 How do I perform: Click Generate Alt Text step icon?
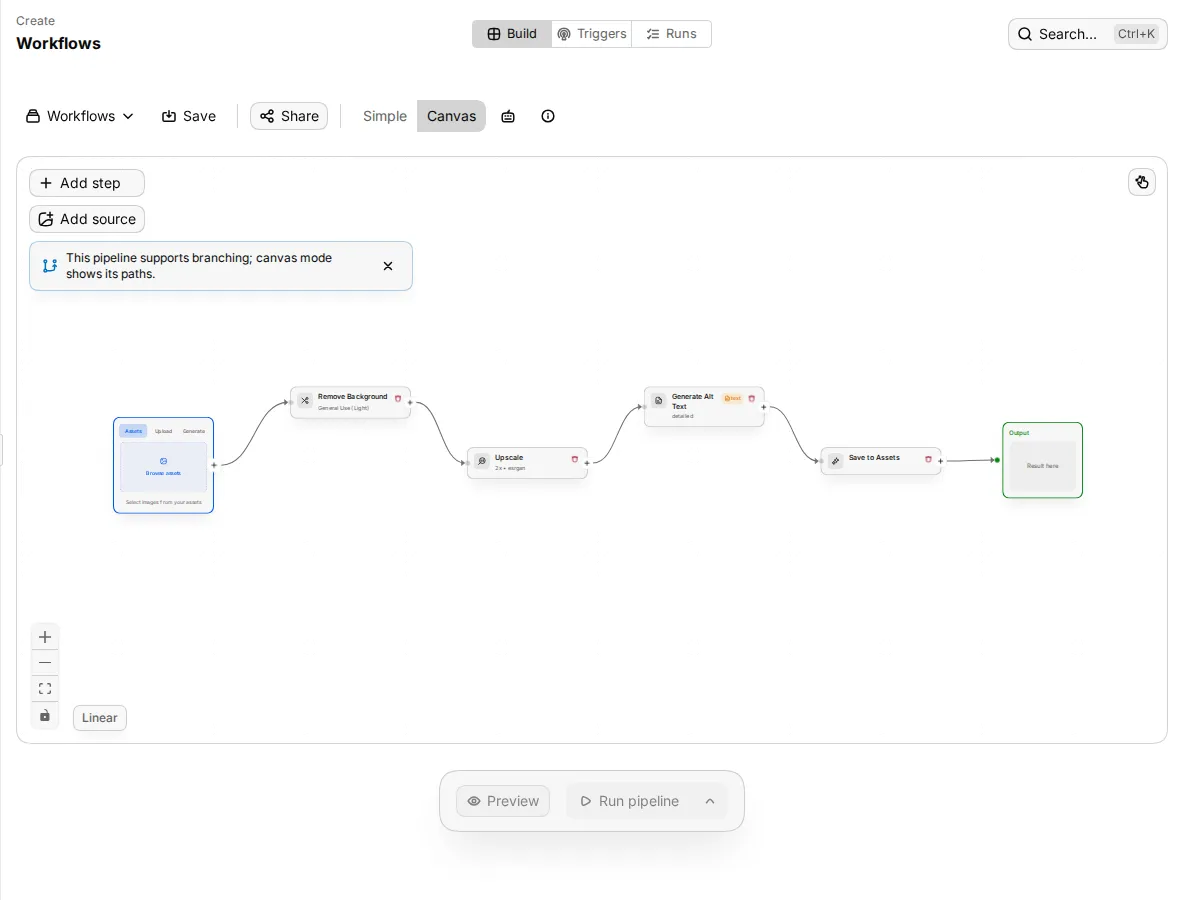pyautogui.click(x=658, y=401)
